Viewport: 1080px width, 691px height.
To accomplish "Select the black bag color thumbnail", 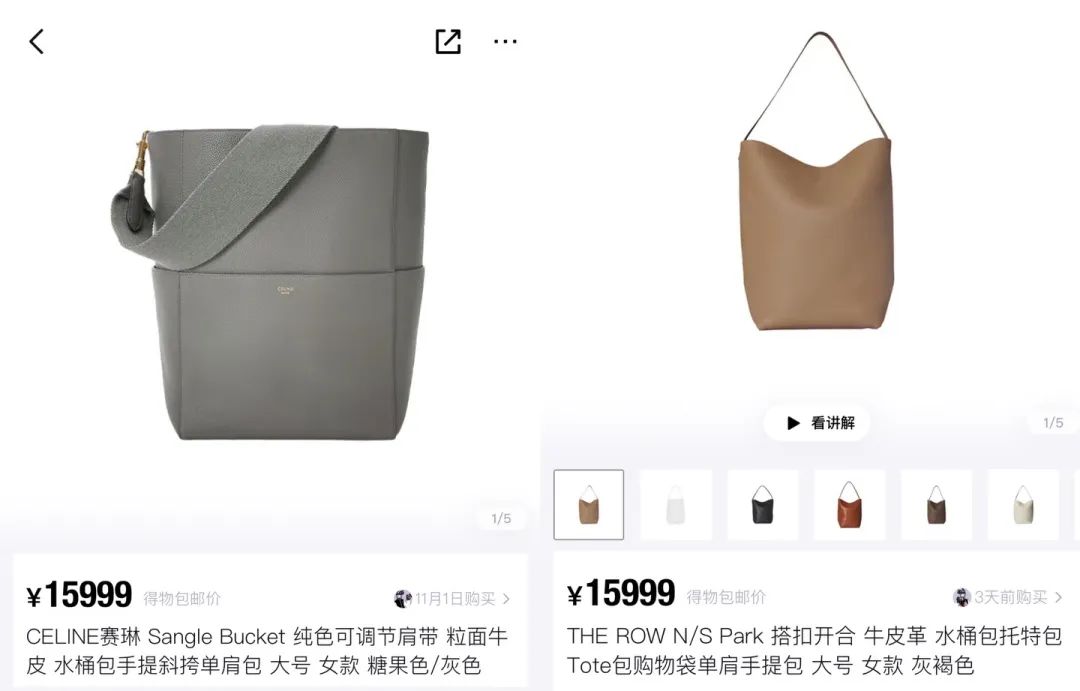I will click(x=762, y=505).
